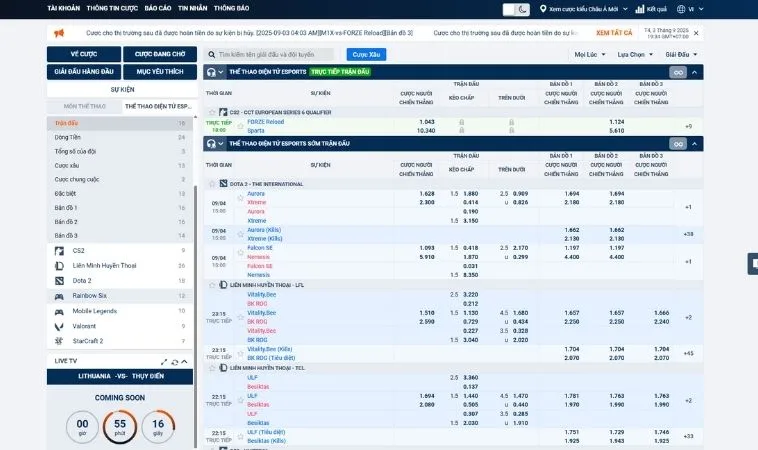Click the XEM TẤT CẢ link
Viewport: 758px width, 450px height.
(x=614, y=32)
